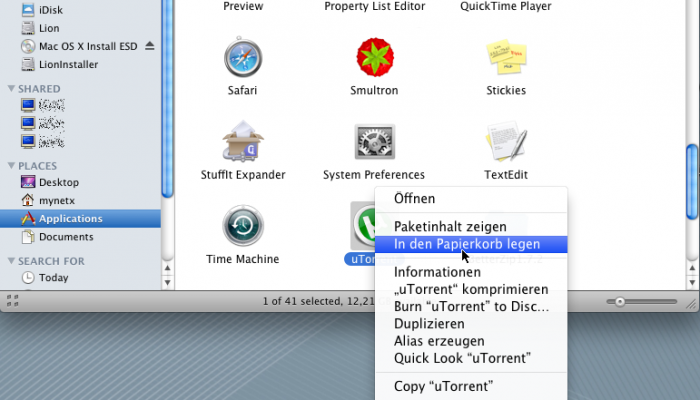
Task: Open the mynetx home folder
Action: tap(48, 200)
